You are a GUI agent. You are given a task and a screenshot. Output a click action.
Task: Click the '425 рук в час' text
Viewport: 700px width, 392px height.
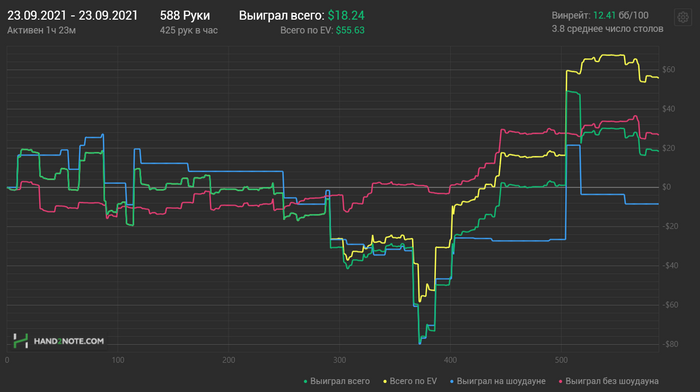[x=189, y=30]
